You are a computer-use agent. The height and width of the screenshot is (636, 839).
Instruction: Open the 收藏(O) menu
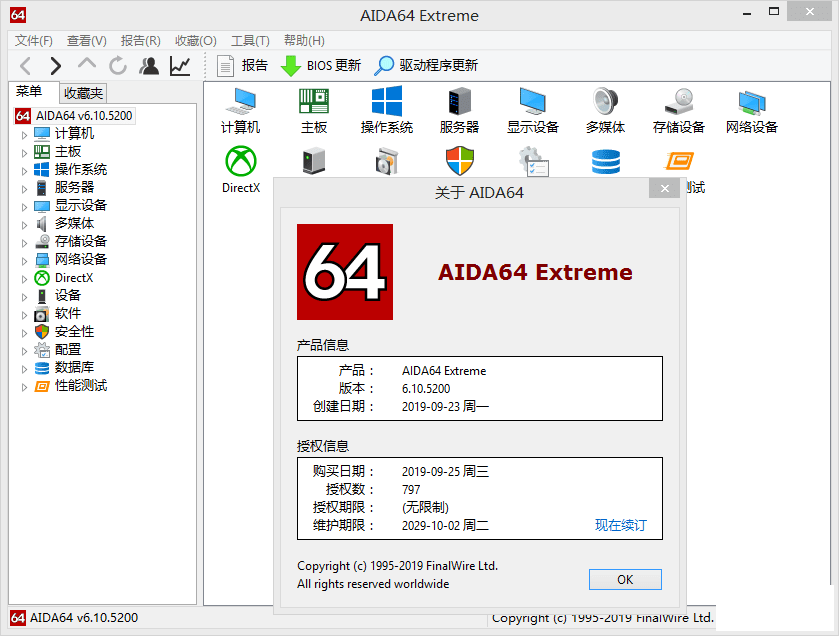tap(195, 41)
